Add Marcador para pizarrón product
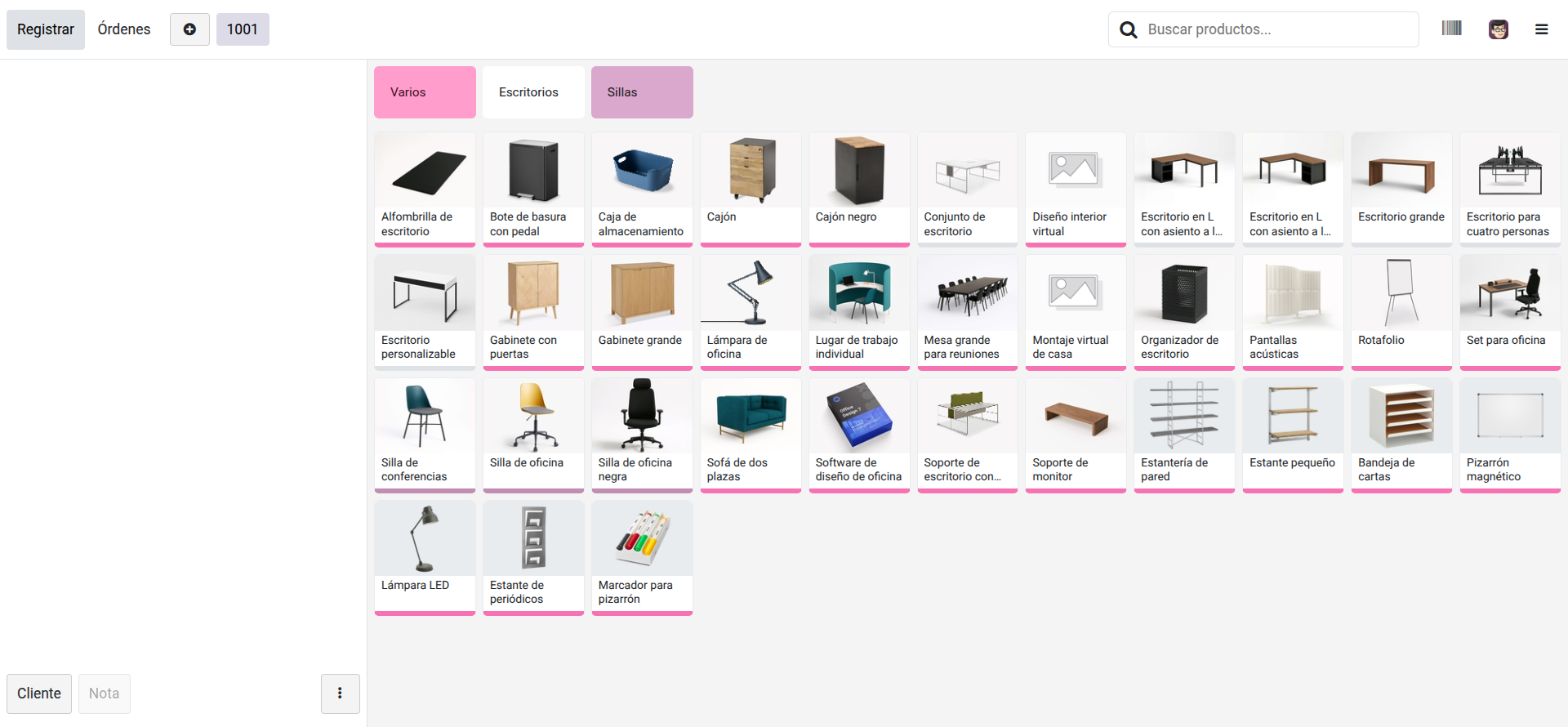 click(x=642, y=557)
